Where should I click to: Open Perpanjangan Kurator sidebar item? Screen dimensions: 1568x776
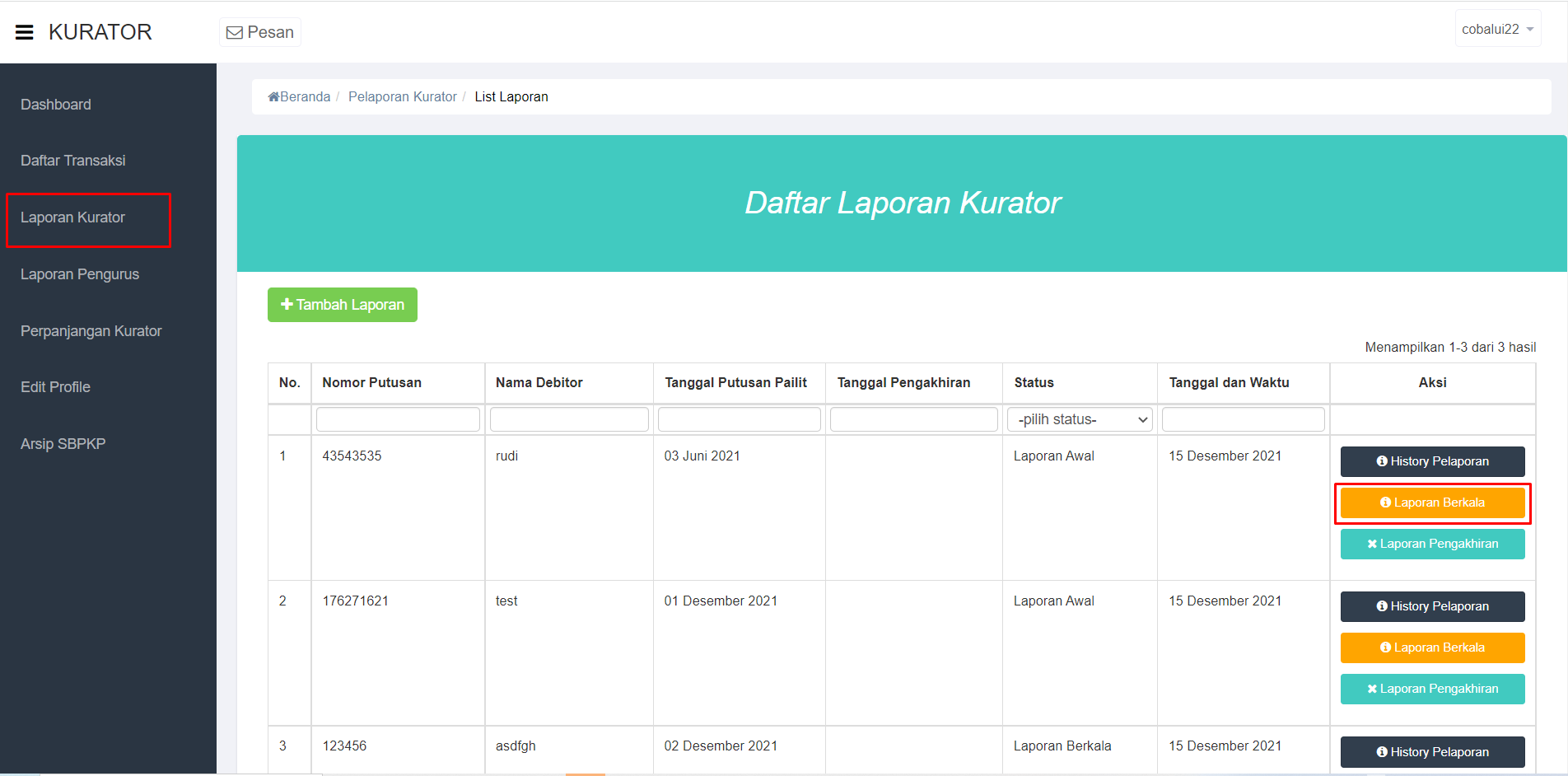[x=91, y=331]
